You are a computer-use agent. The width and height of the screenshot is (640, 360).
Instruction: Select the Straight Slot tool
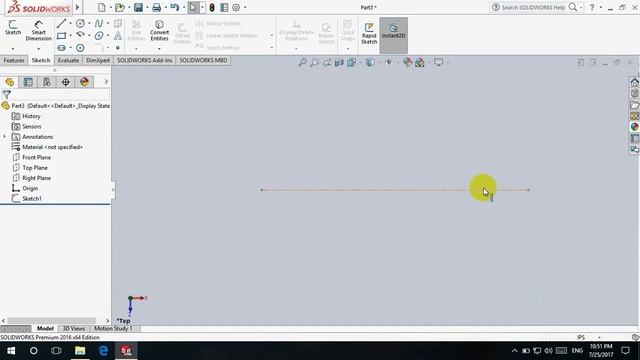(61, 48)
